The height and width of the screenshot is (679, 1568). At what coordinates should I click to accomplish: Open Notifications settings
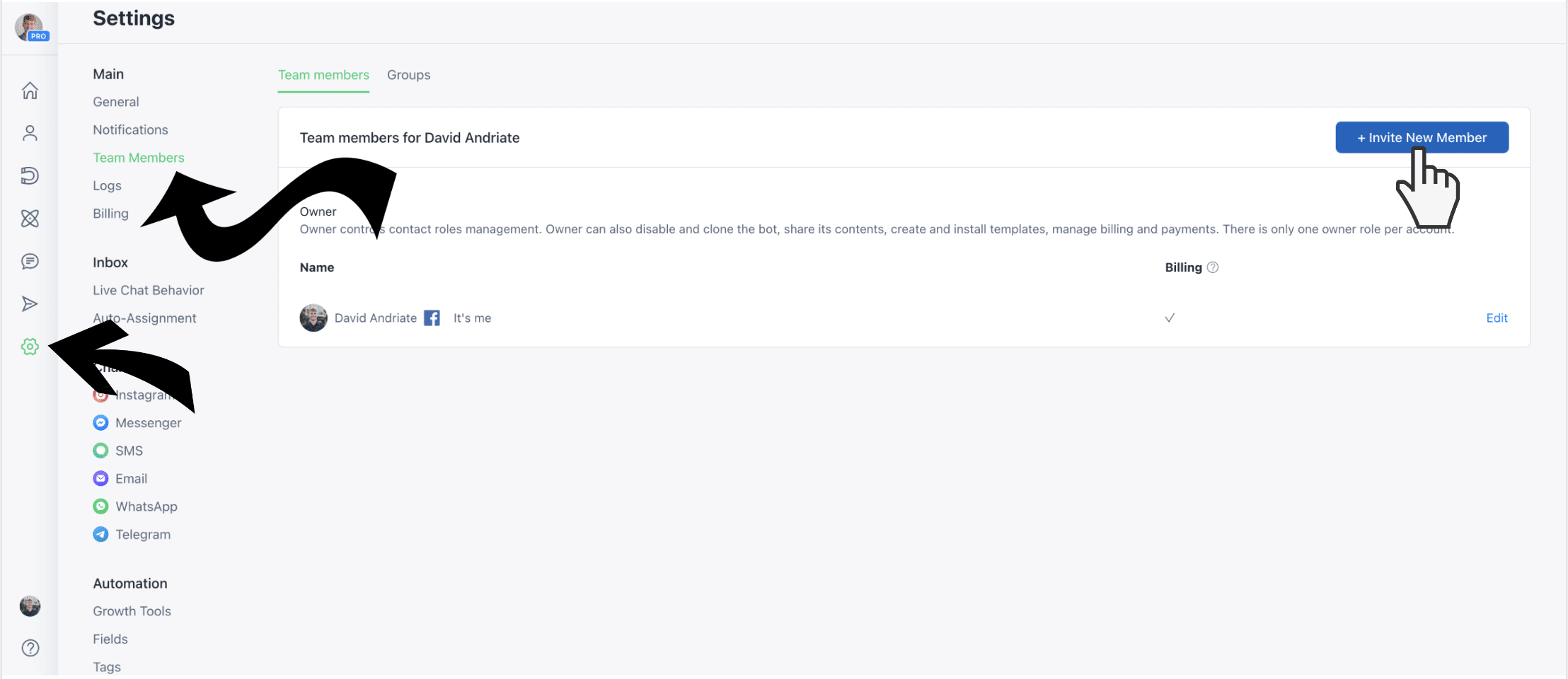[130, 130]
